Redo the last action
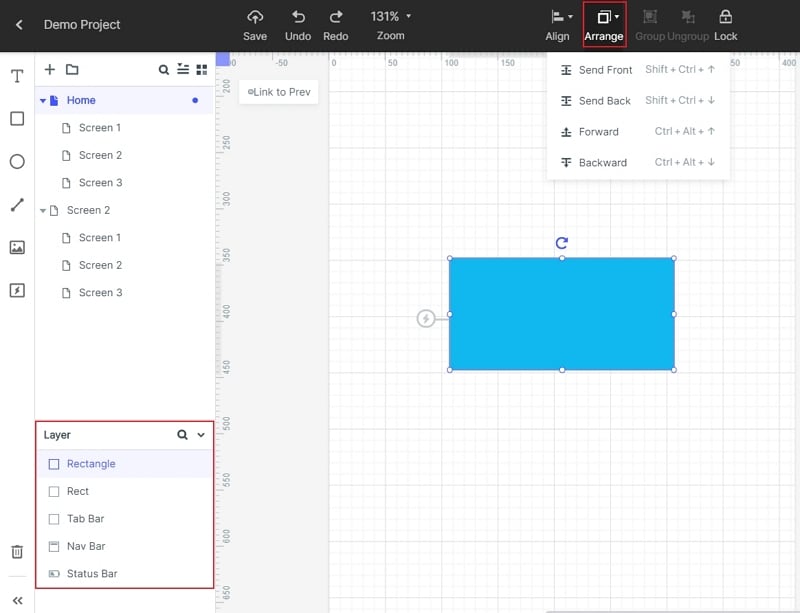 (x=335, y=25)
